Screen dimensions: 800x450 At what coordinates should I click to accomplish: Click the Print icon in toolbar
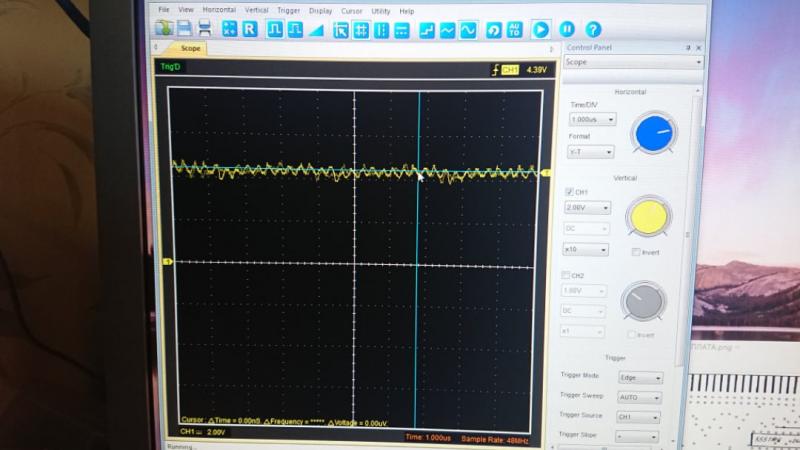(203, 30)
